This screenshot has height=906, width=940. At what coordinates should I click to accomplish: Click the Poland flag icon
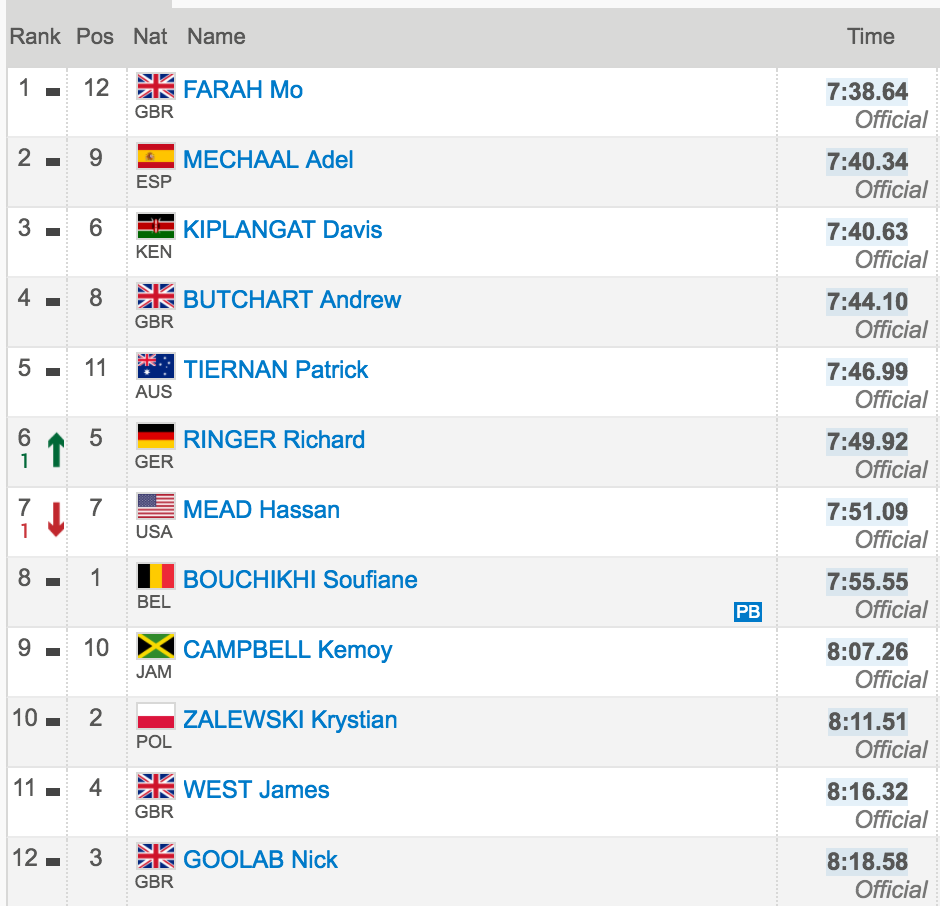point(156,717)
